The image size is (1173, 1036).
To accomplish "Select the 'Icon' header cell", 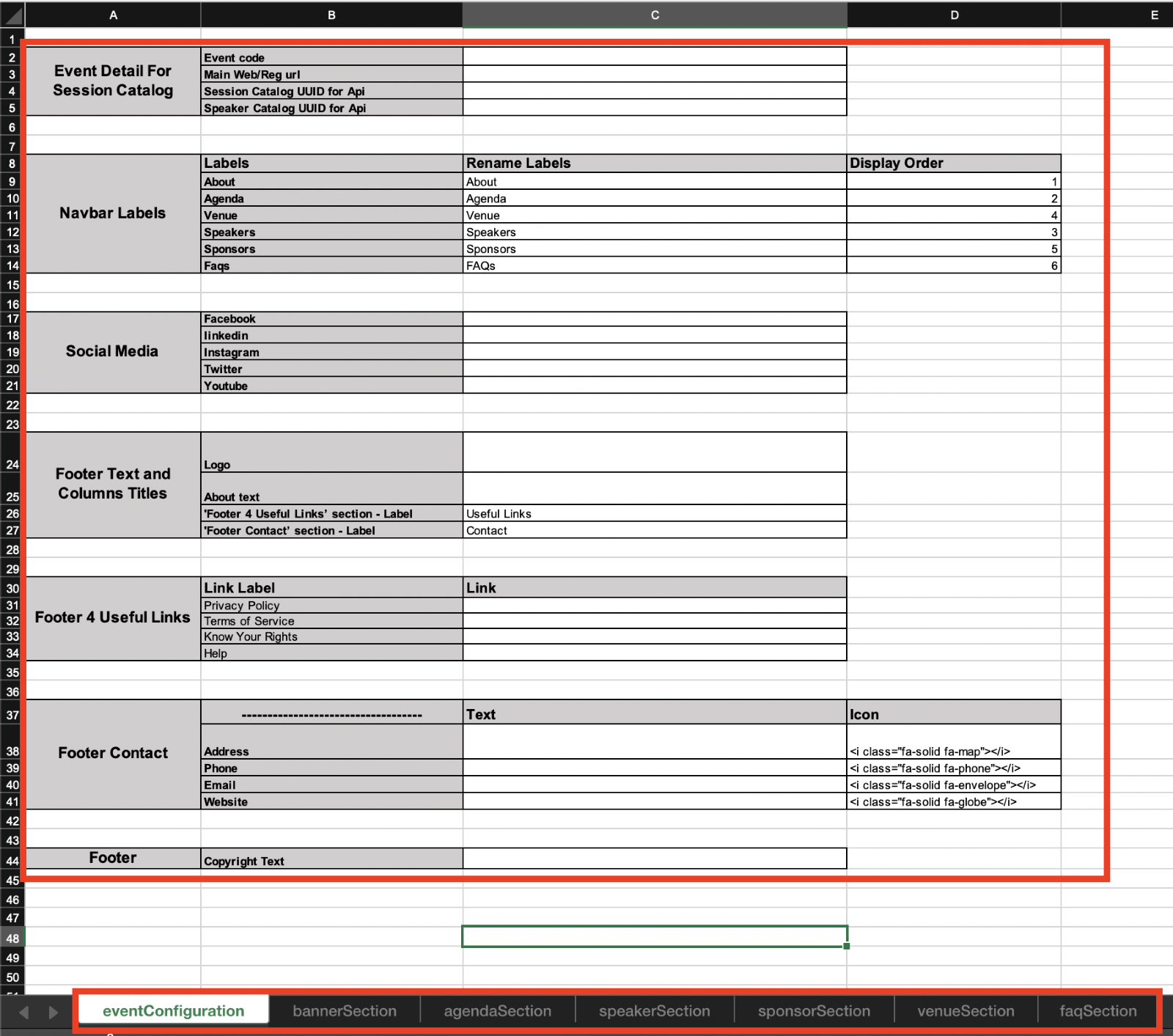I will coord(954,713).
